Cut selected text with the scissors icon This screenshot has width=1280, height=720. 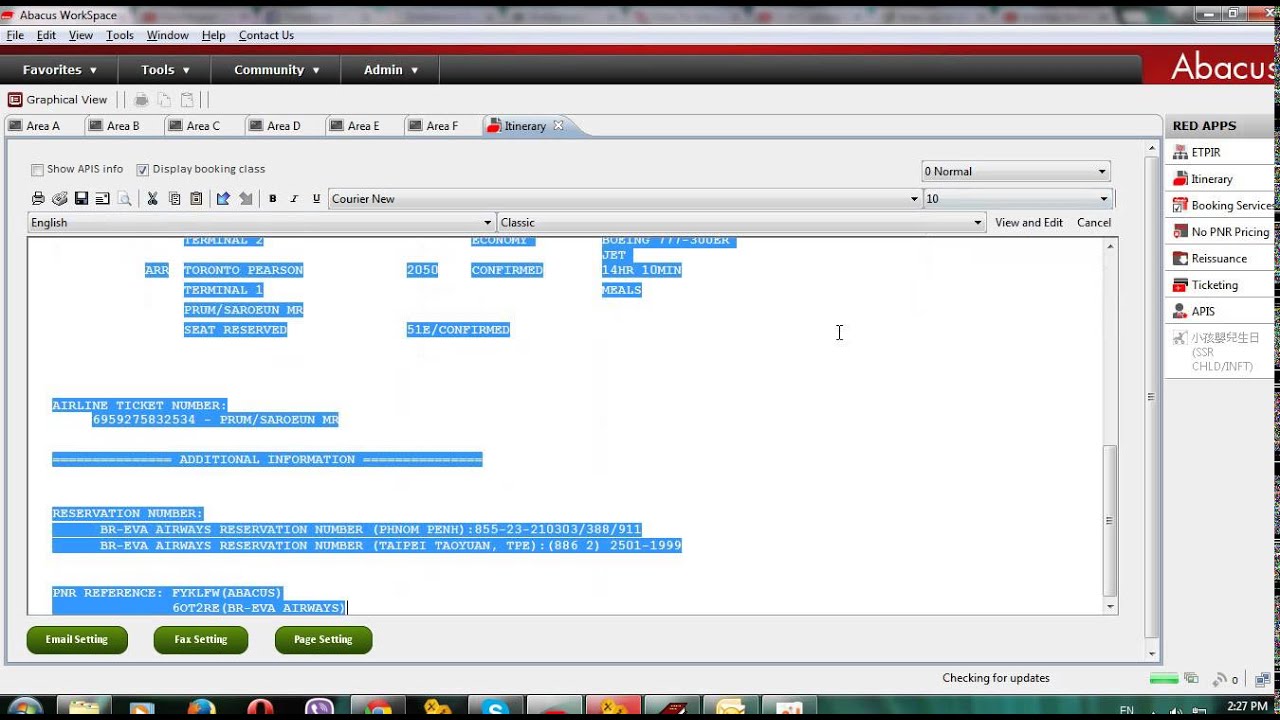(x=152, y=199)
